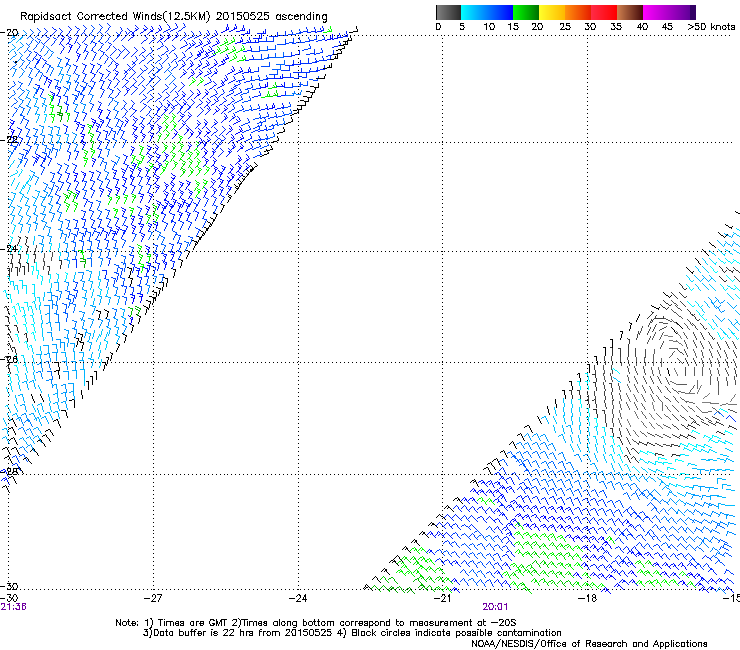
Task: Click the magenta 40–45 knots legend color
Action: point(656,12)
